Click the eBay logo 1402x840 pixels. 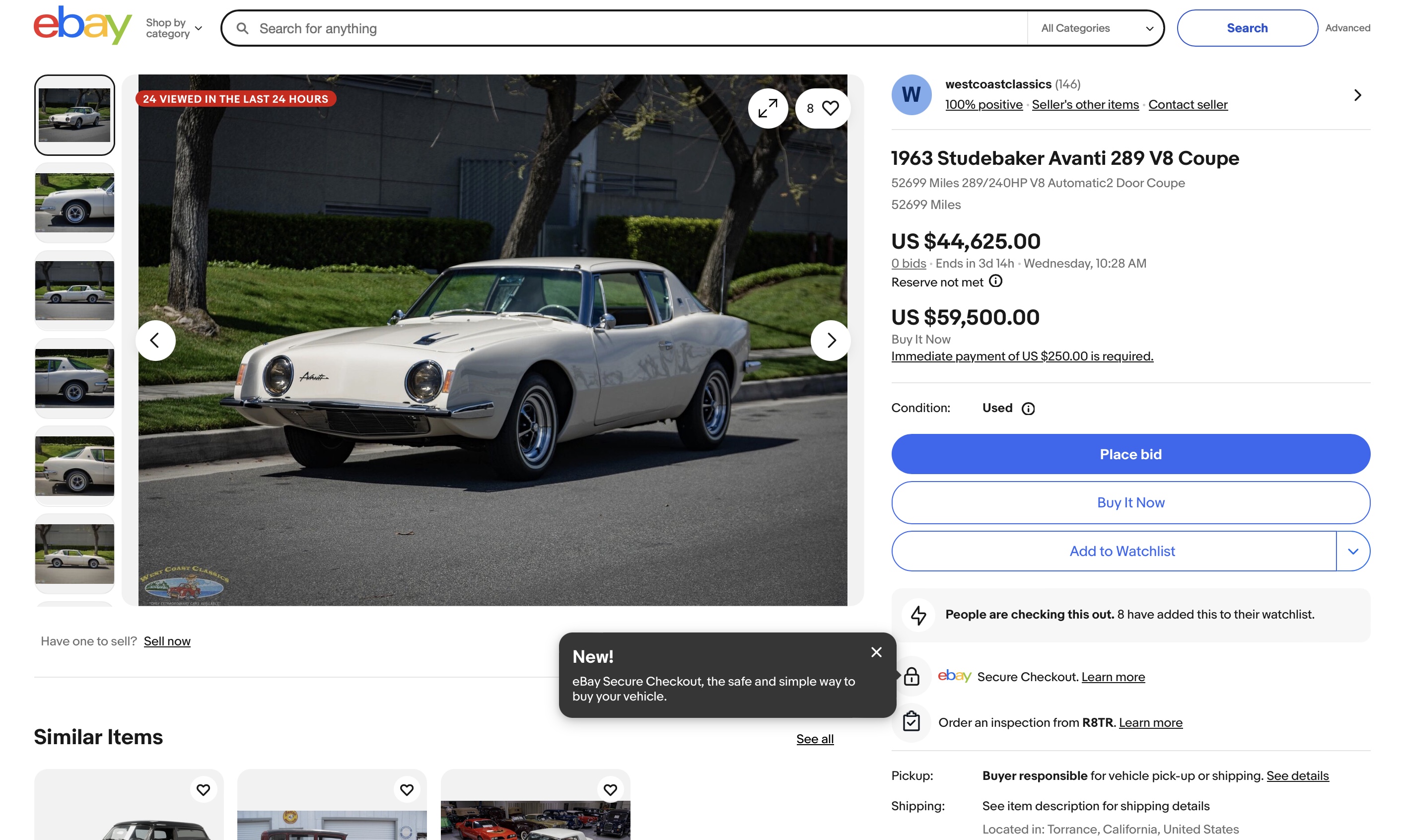(82, 25)
